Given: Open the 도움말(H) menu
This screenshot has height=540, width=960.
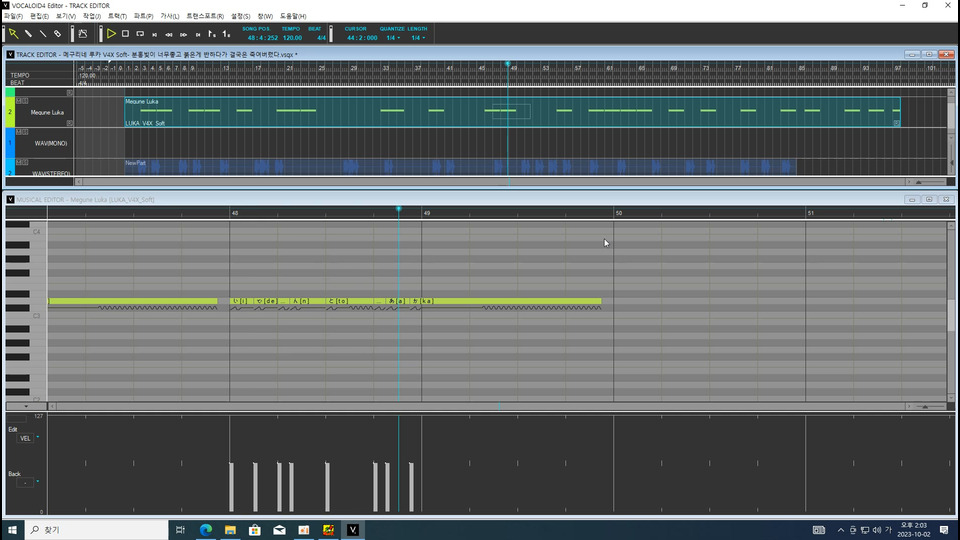Looking at the screenshot, I should (293, 17).
